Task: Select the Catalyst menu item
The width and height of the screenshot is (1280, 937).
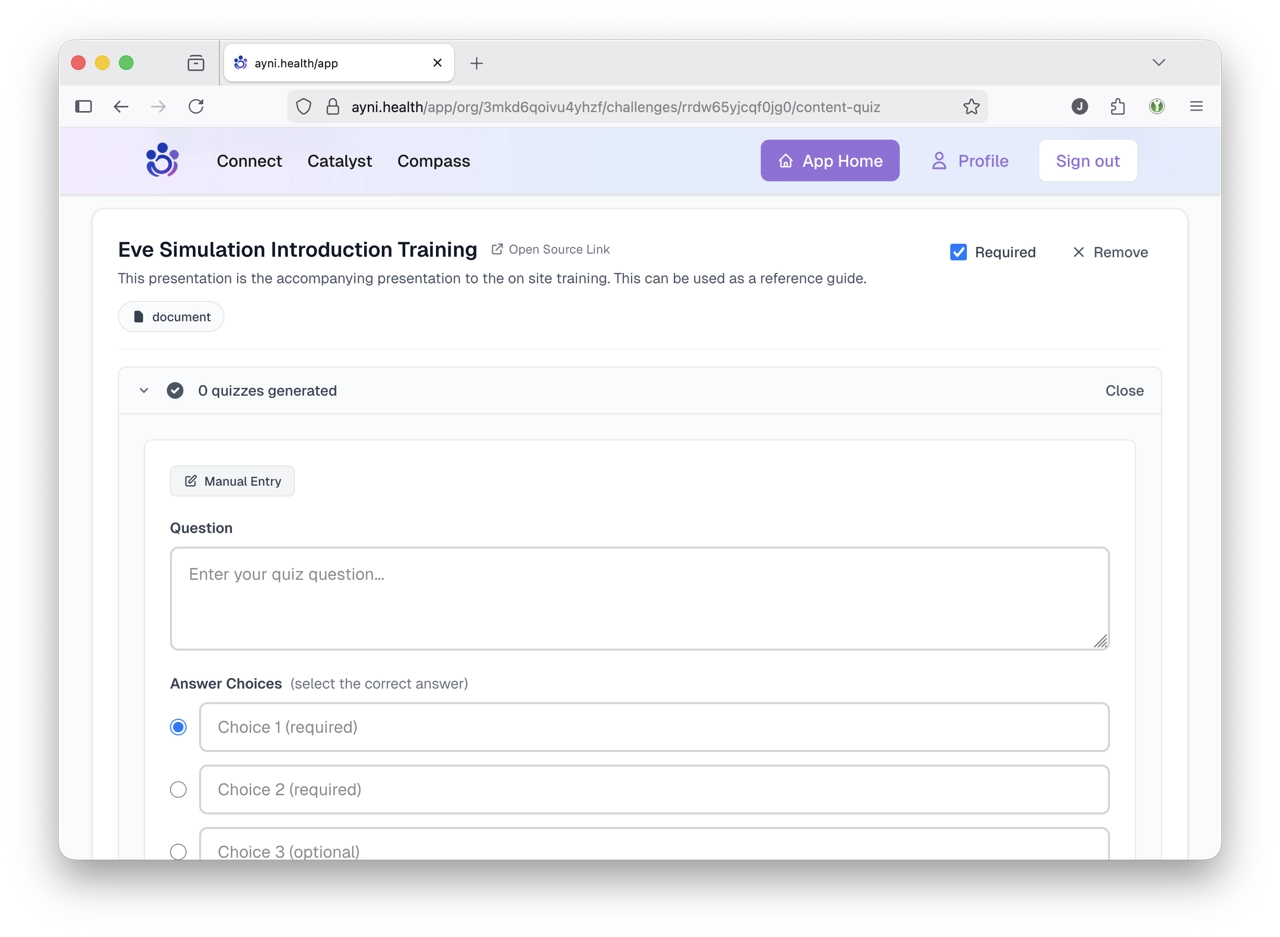Action: (339, 161)
